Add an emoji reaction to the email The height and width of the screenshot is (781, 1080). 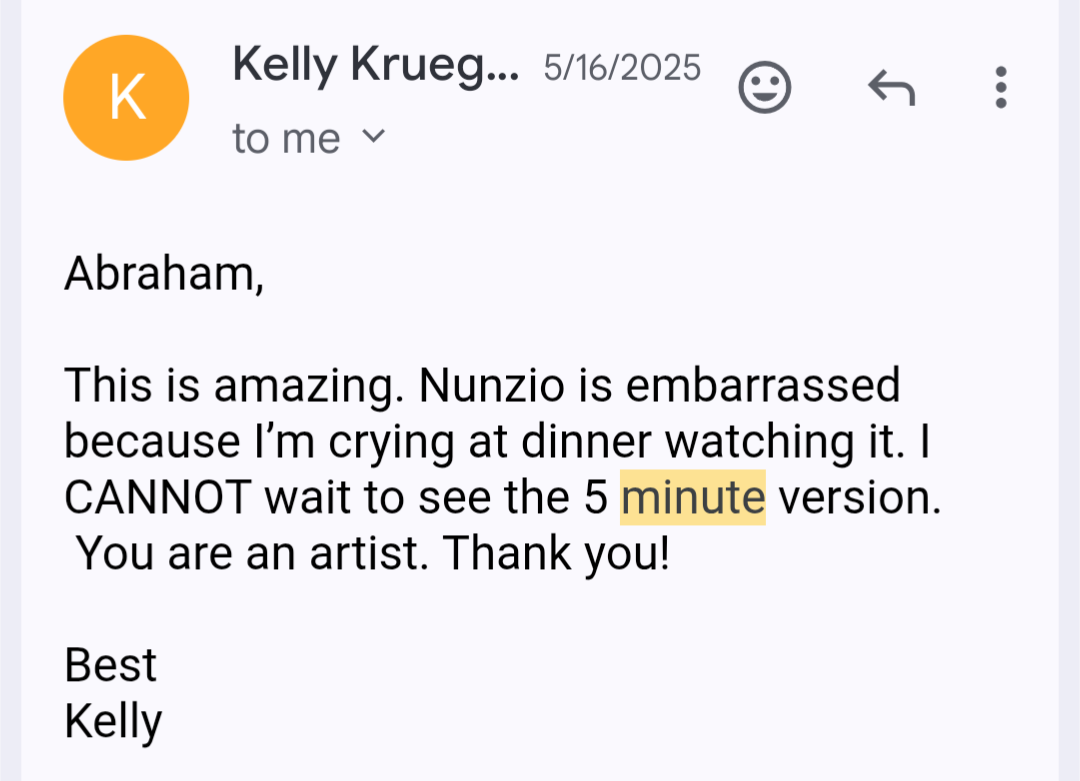tap(765, 87)
